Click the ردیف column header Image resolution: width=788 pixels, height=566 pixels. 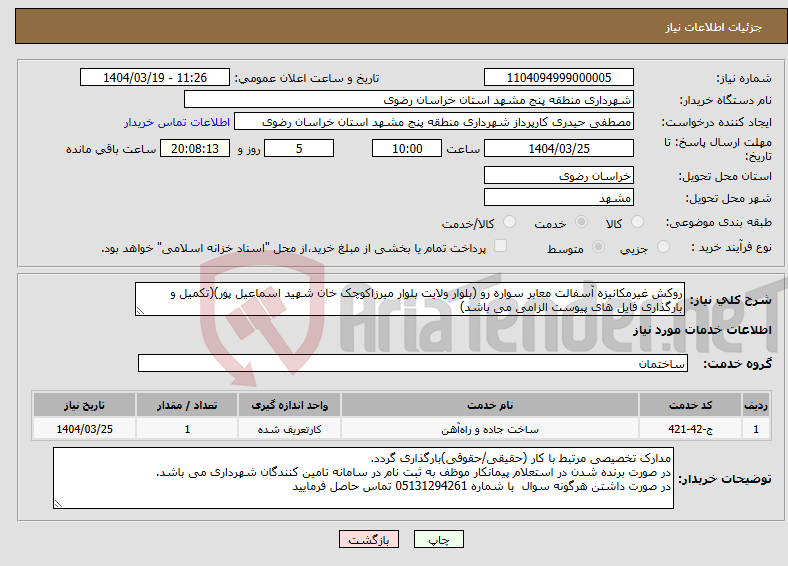[x=756, y=405]
